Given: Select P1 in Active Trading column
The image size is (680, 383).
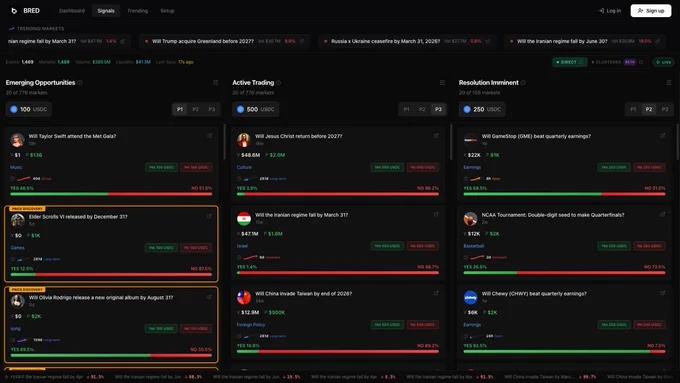Looking at the screenshot, I should (x=406, y=109).
